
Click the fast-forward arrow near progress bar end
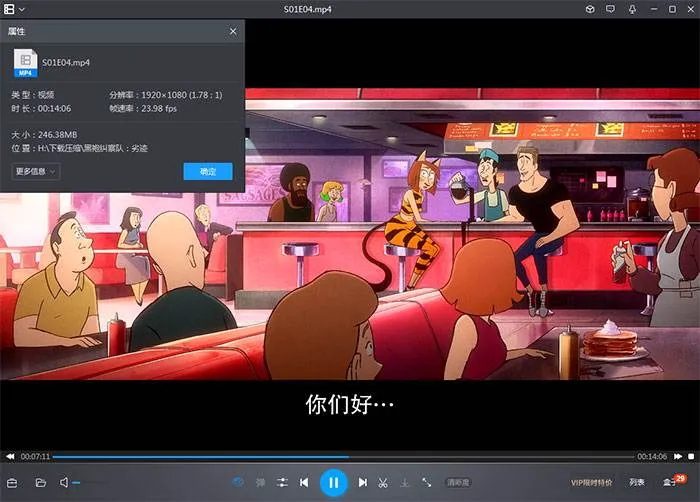678,456
